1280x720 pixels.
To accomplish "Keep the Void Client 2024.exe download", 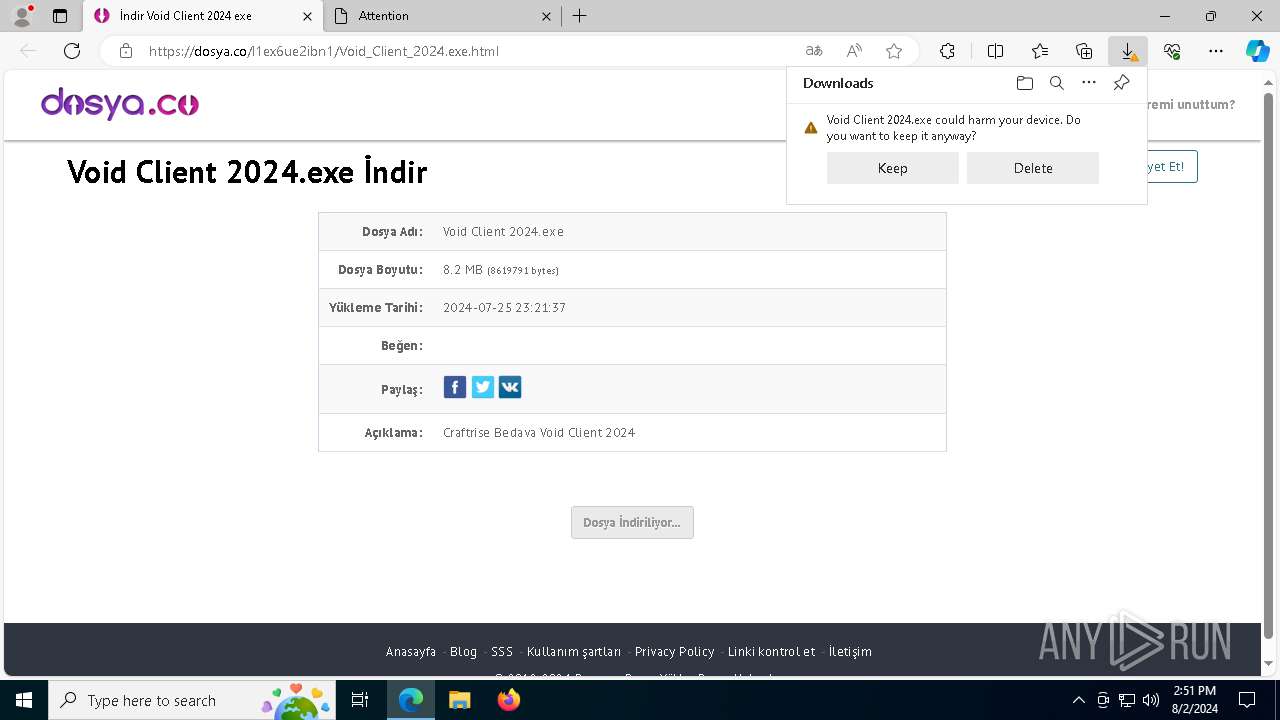I will tap(893, 168).
